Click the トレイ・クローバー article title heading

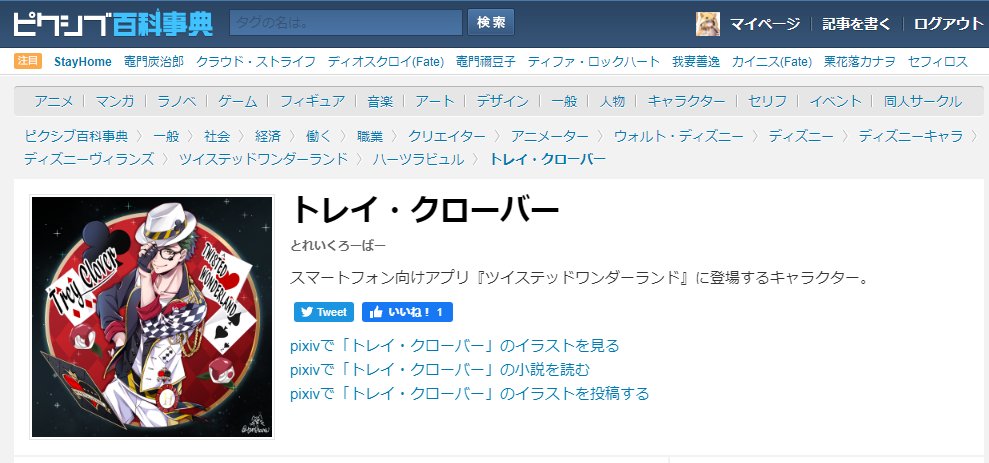[424, 210]
